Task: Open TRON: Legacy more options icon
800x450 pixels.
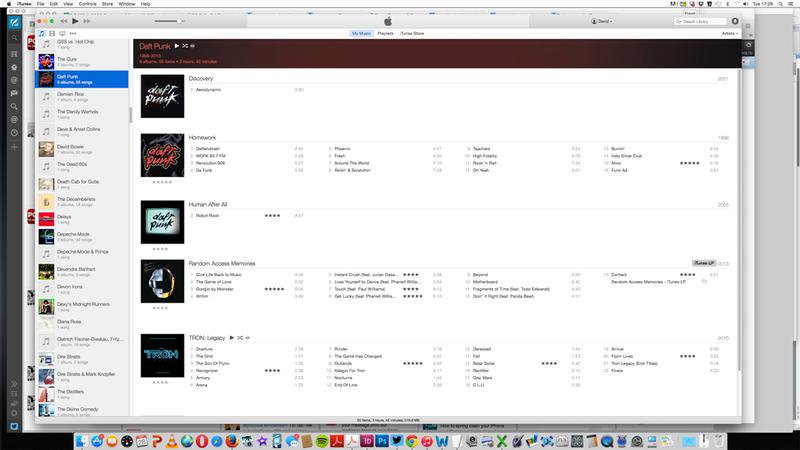Action: [x=247, y=338]
